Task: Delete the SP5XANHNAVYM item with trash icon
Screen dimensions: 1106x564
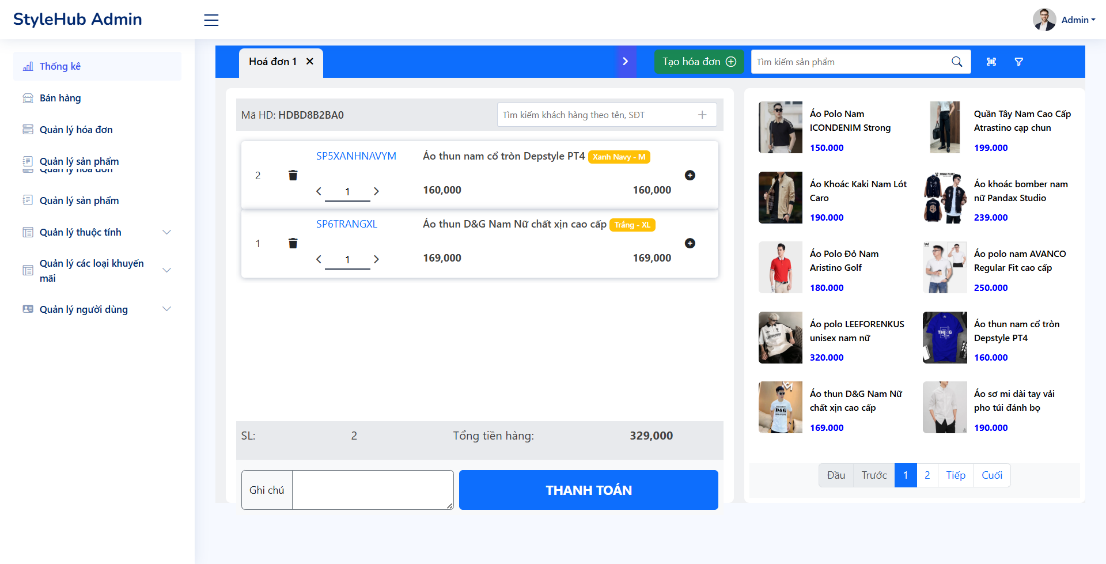Action: coord(293,175)
